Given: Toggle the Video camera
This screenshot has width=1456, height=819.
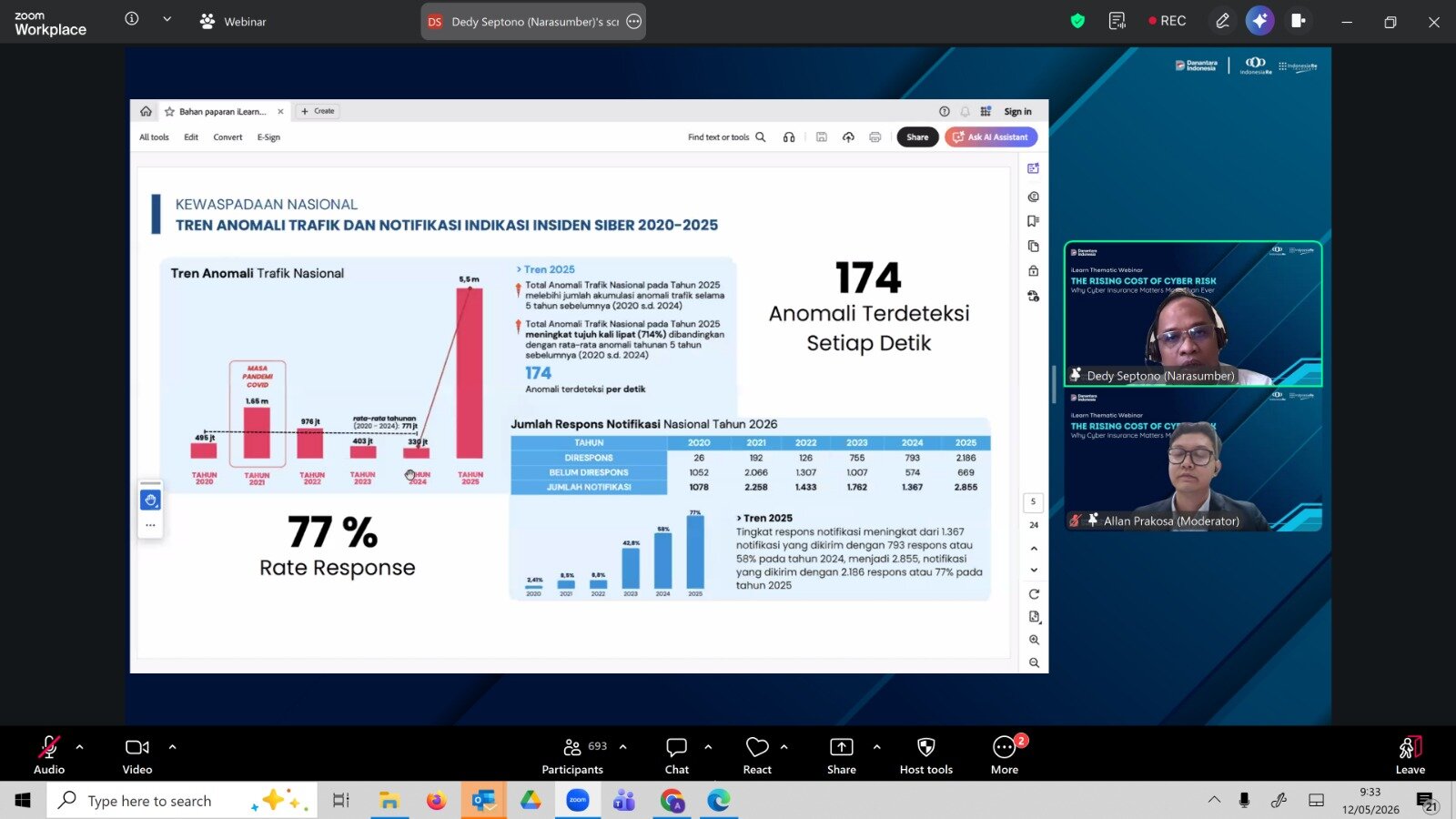Looking at the screenshot, I should click(137, 756).
